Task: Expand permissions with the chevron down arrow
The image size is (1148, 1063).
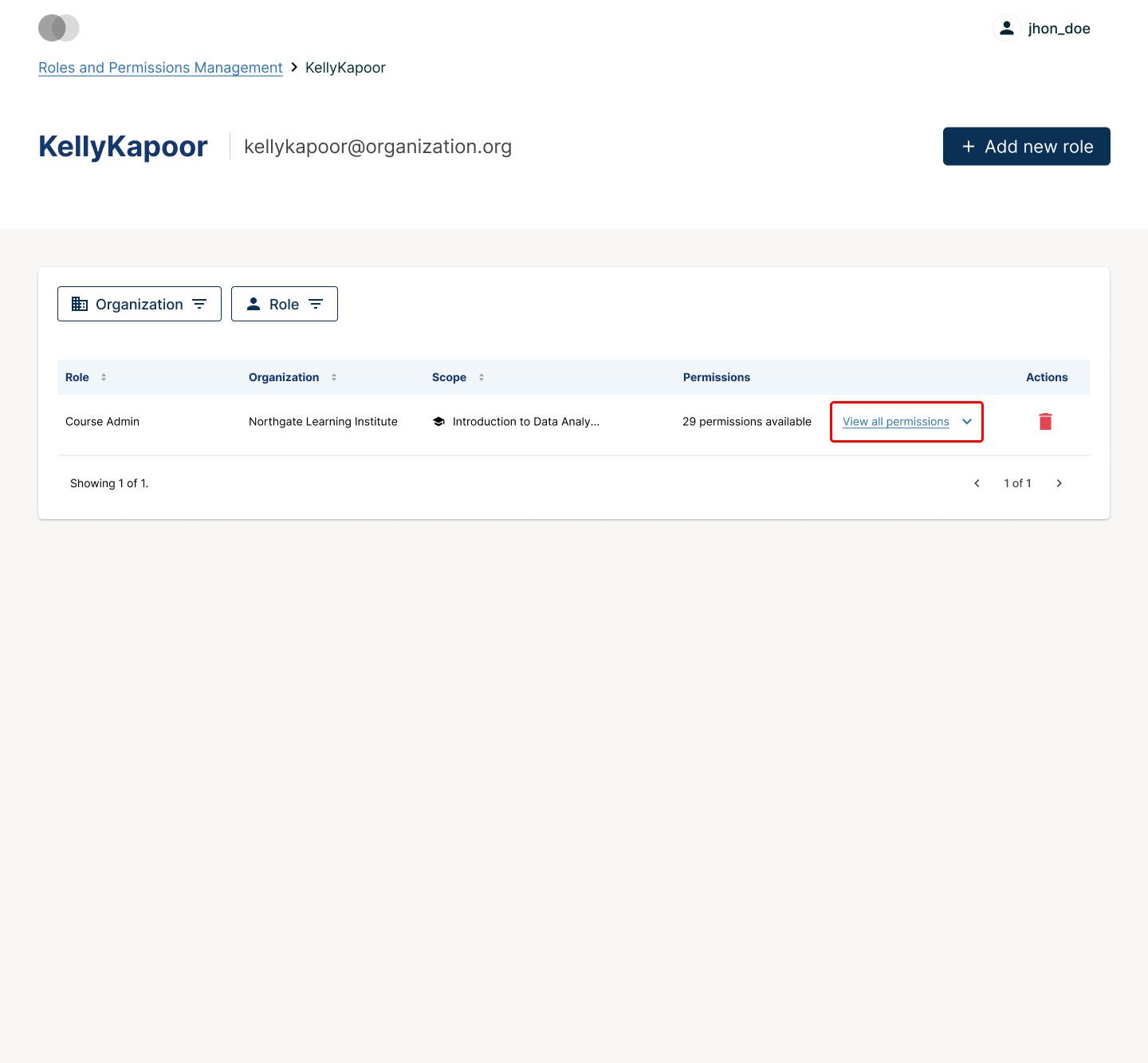Action: pos(967,422)
